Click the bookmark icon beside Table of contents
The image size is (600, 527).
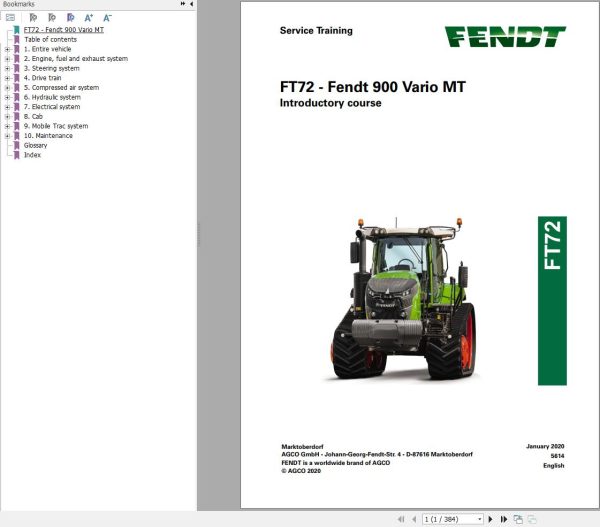(16, 39)
